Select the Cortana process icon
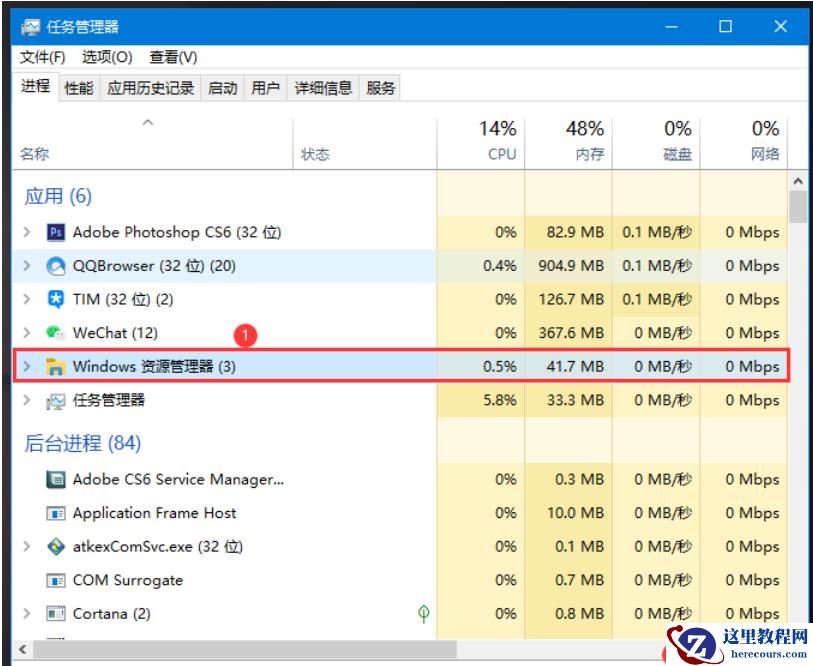 [x=58, y=613]
